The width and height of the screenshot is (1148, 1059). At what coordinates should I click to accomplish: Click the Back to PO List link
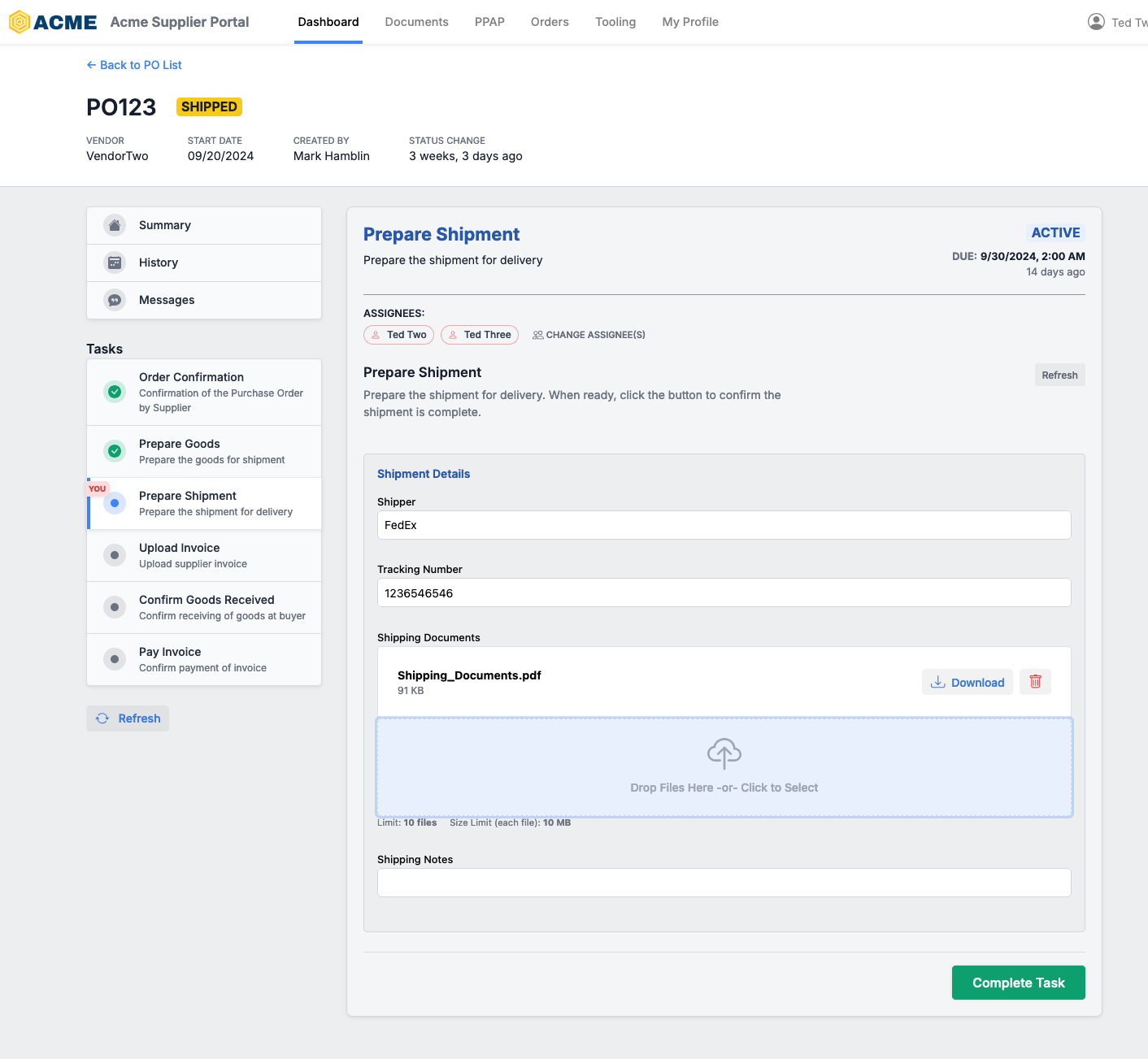point(134,65)
